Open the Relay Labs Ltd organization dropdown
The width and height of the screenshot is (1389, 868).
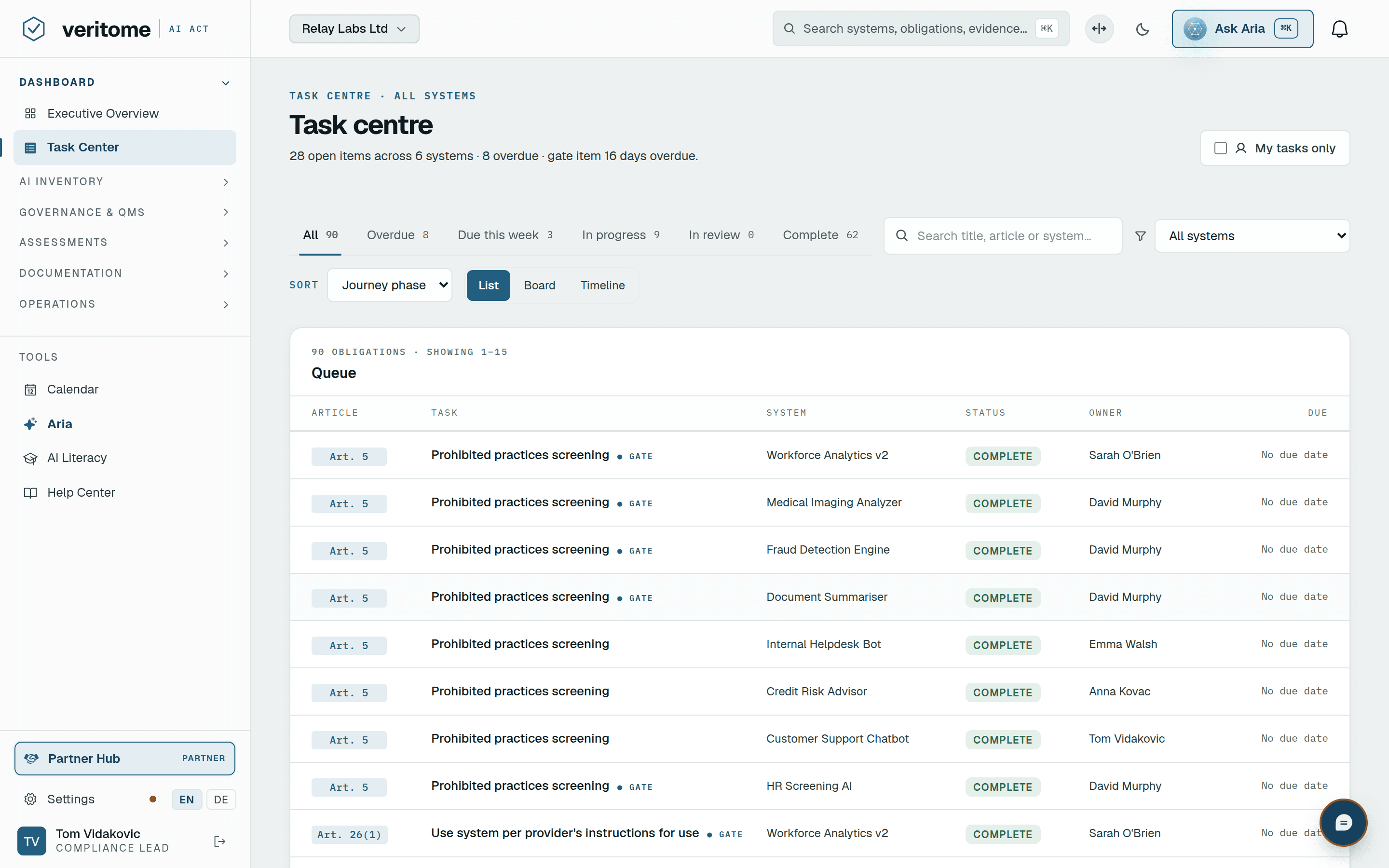(354, 29)
